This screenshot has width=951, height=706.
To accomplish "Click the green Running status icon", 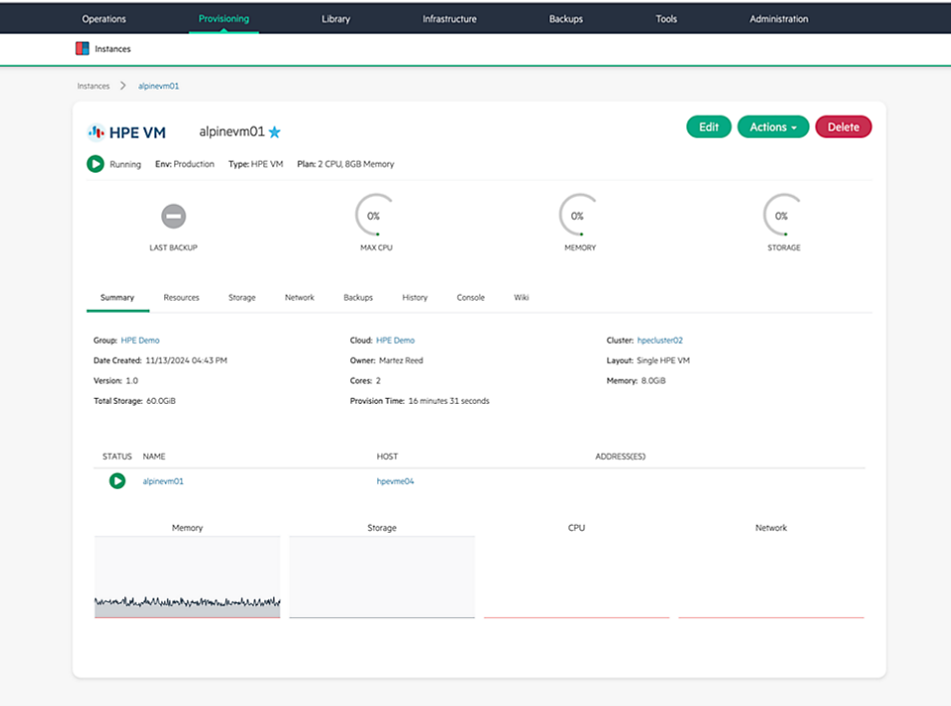I will [95, 164].
